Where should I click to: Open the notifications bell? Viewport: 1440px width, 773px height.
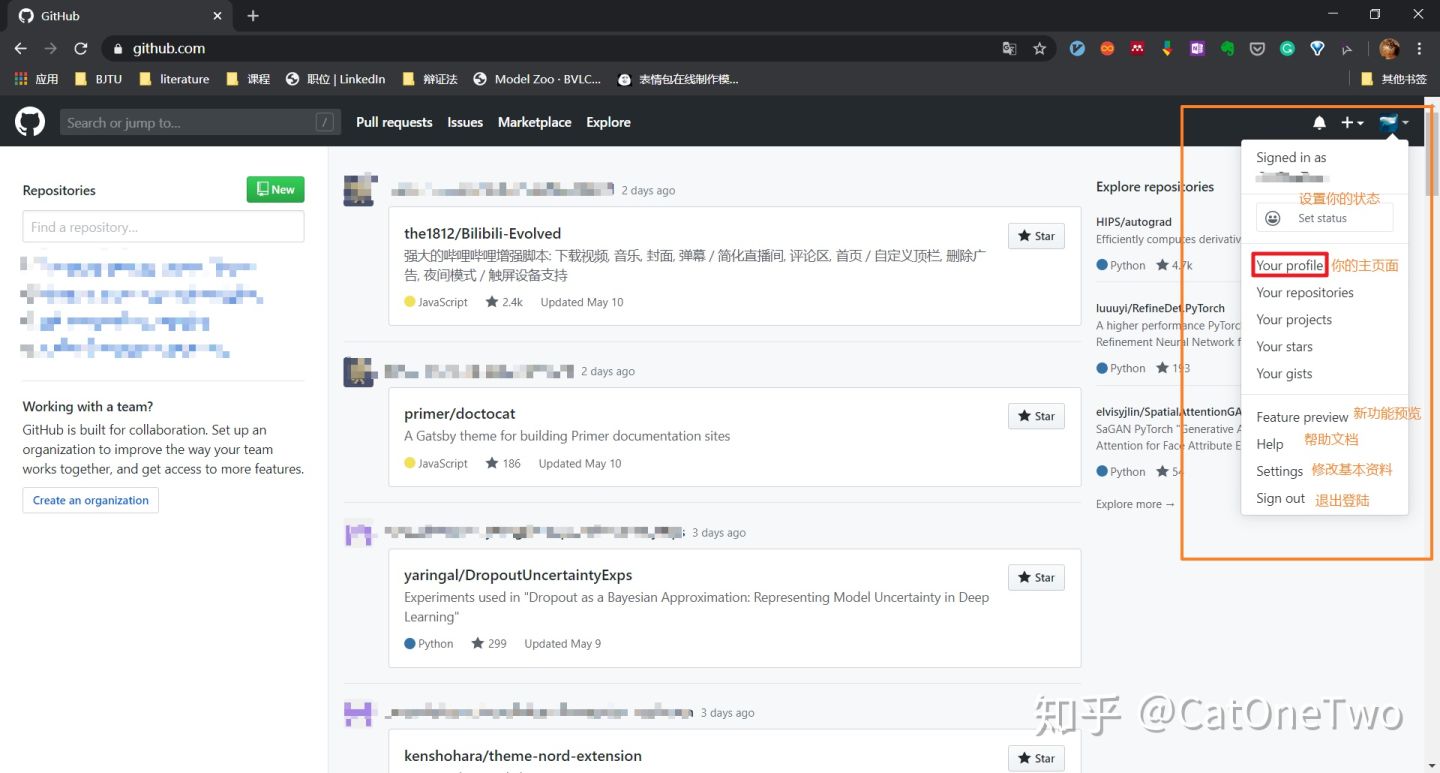click(1319, 122)
